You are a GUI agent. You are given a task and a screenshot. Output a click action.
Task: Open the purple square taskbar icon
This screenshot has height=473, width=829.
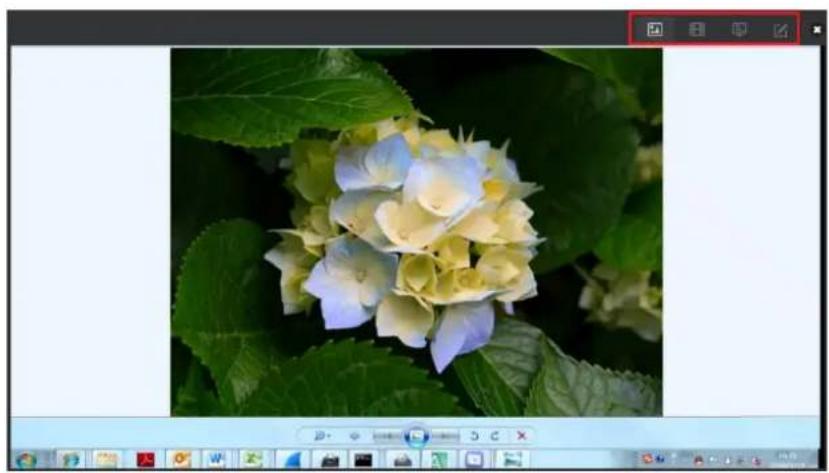pos(474,460)
